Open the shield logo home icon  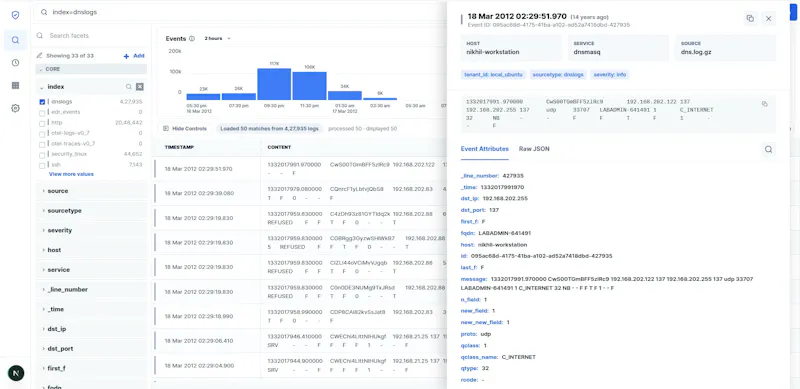click(15, 15)
